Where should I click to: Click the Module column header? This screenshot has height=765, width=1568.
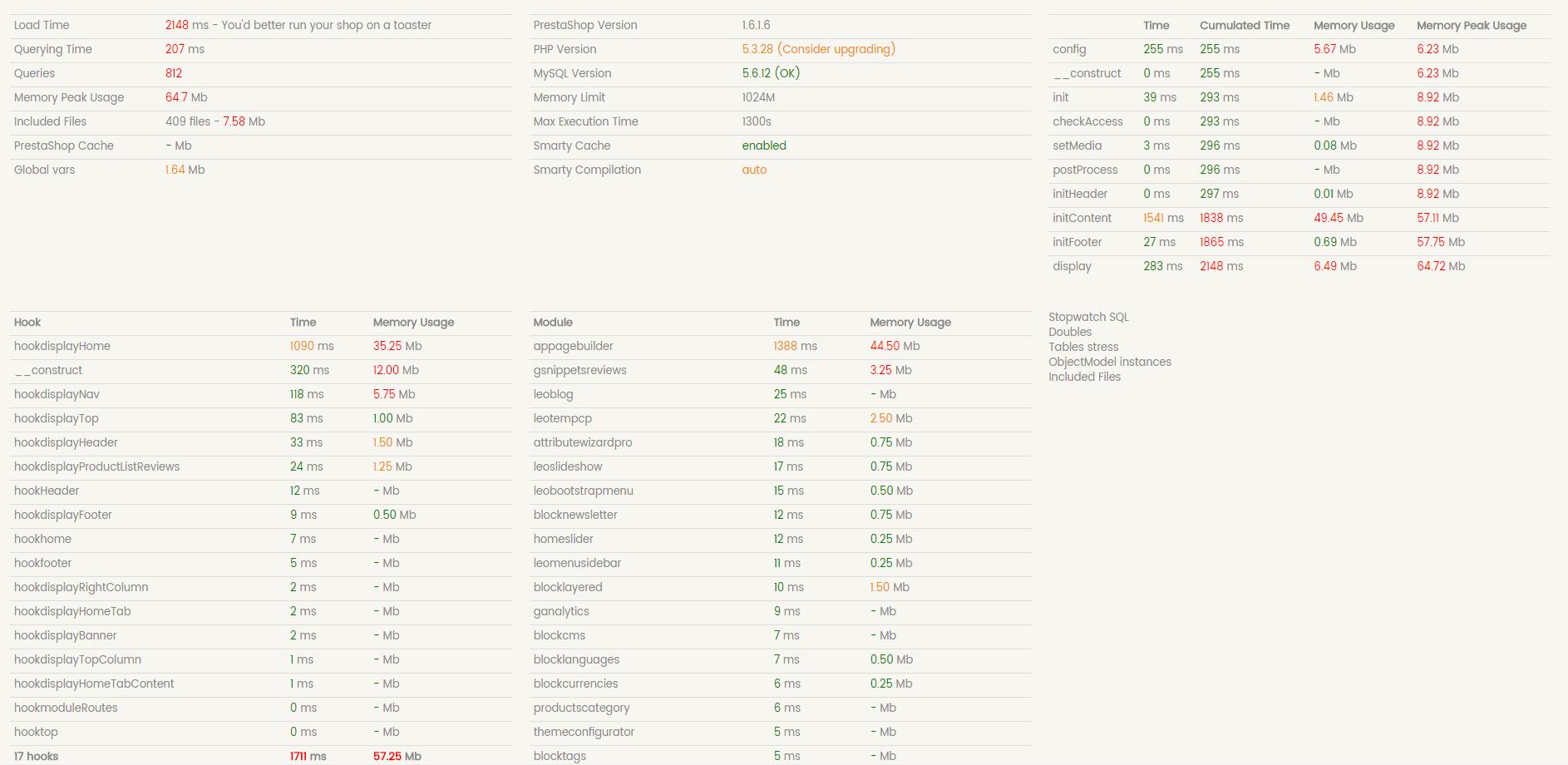click(553, 322)
